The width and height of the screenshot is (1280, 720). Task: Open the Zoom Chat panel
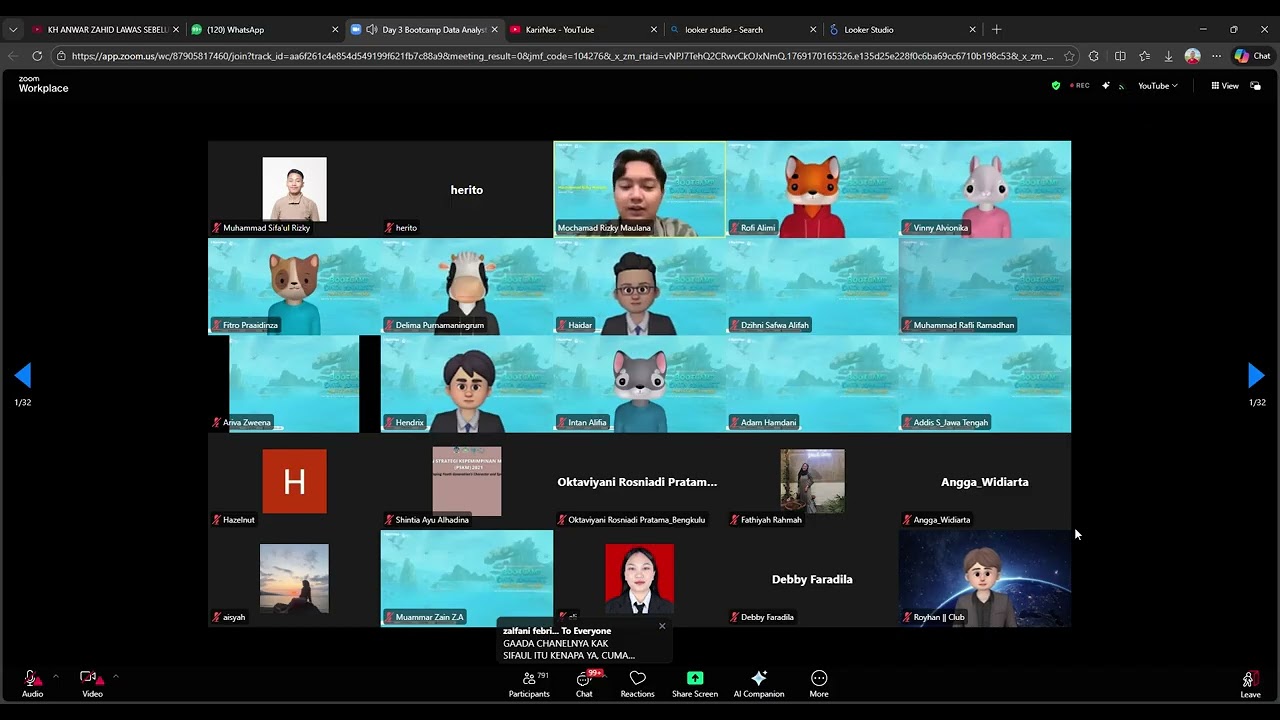click(584, 684)
